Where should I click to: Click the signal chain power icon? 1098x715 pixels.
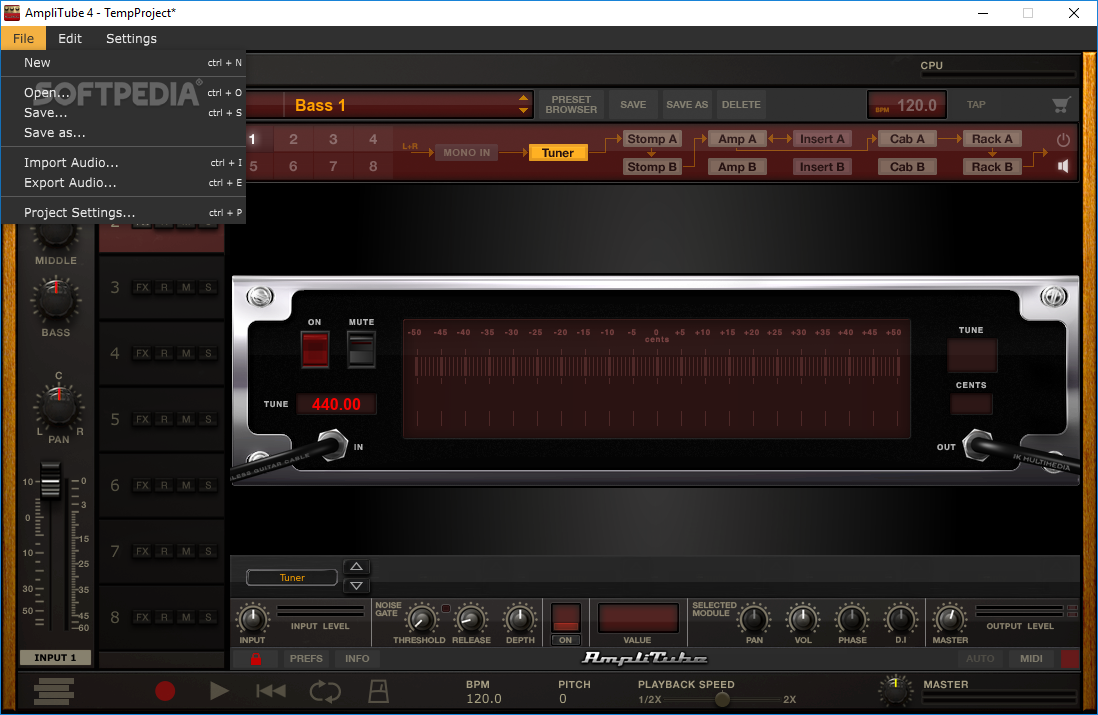(x=1063, y=139)
